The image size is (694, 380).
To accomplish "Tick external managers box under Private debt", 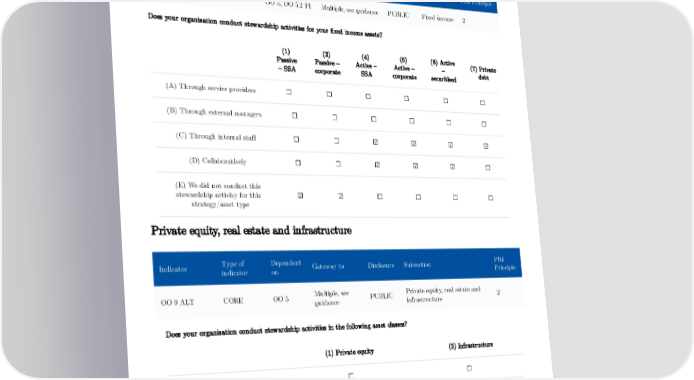I will [x=484, y=124].
